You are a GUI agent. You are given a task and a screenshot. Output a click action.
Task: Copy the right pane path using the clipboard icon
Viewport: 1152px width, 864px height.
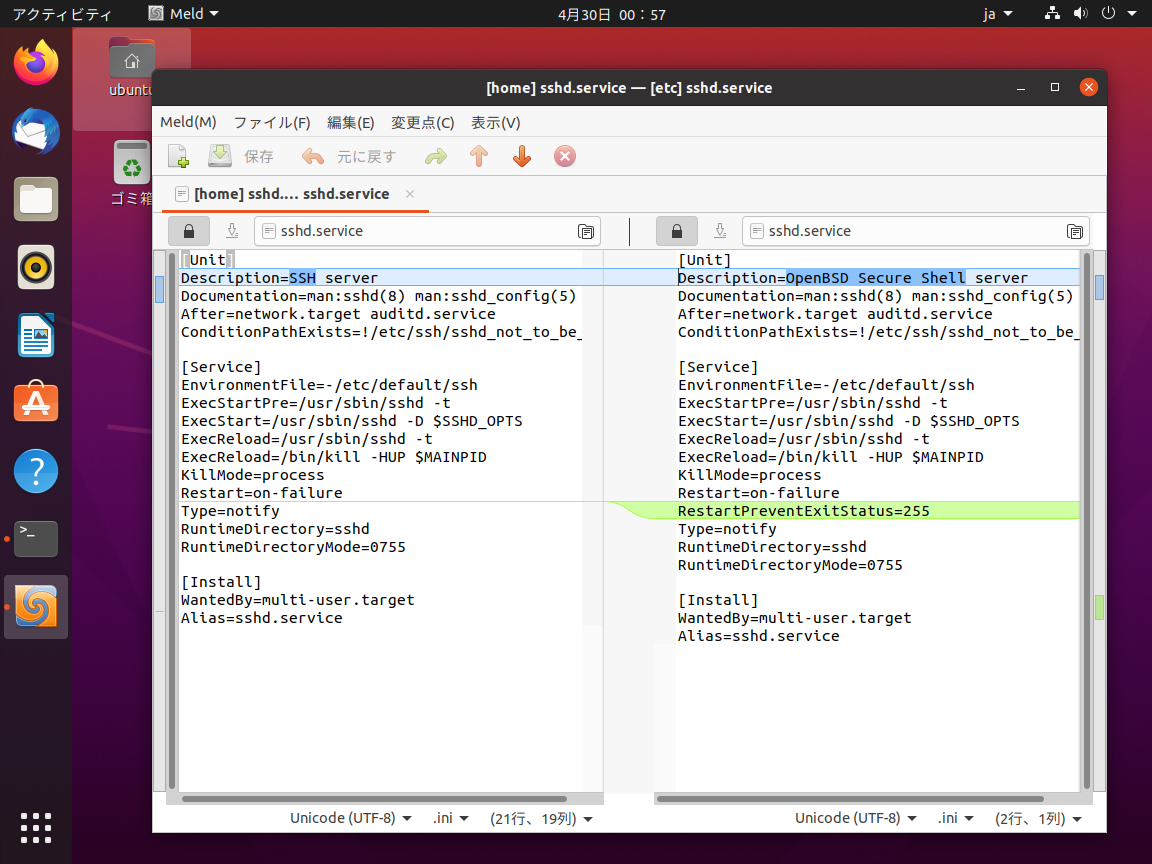[1075, 231]
